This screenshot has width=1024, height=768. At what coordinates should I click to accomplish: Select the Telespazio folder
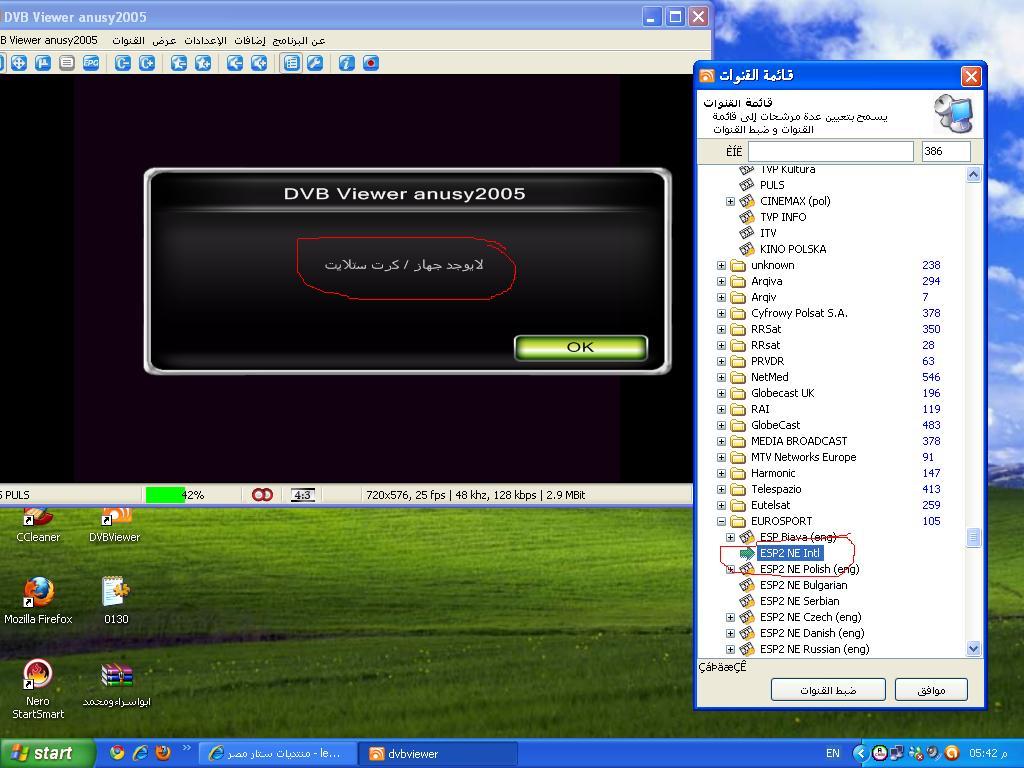(776, 489)
